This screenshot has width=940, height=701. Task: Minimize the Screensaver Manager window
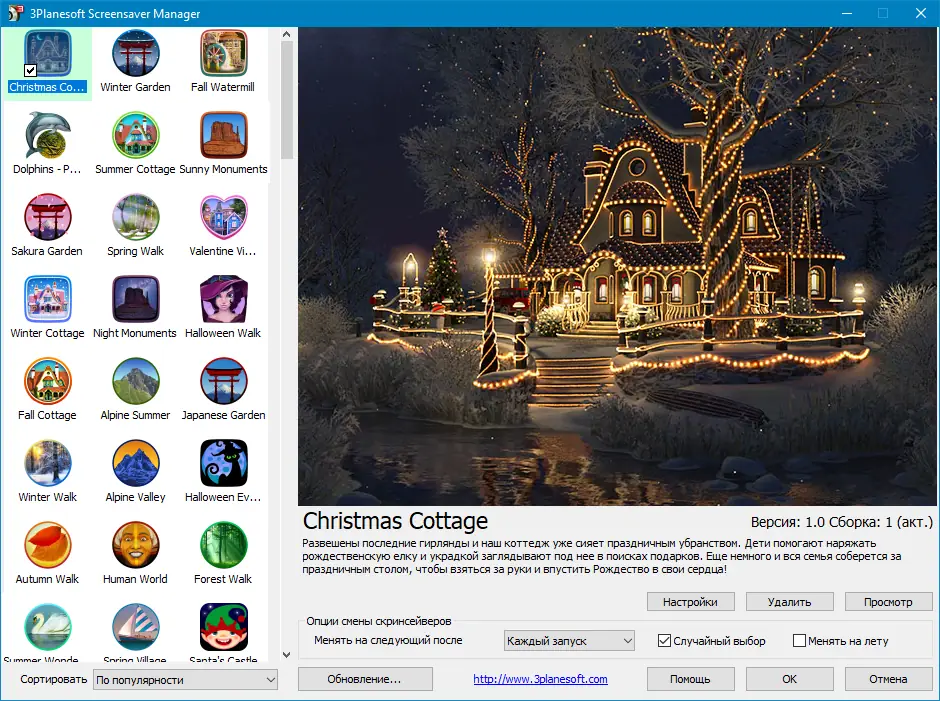(847, 13)
